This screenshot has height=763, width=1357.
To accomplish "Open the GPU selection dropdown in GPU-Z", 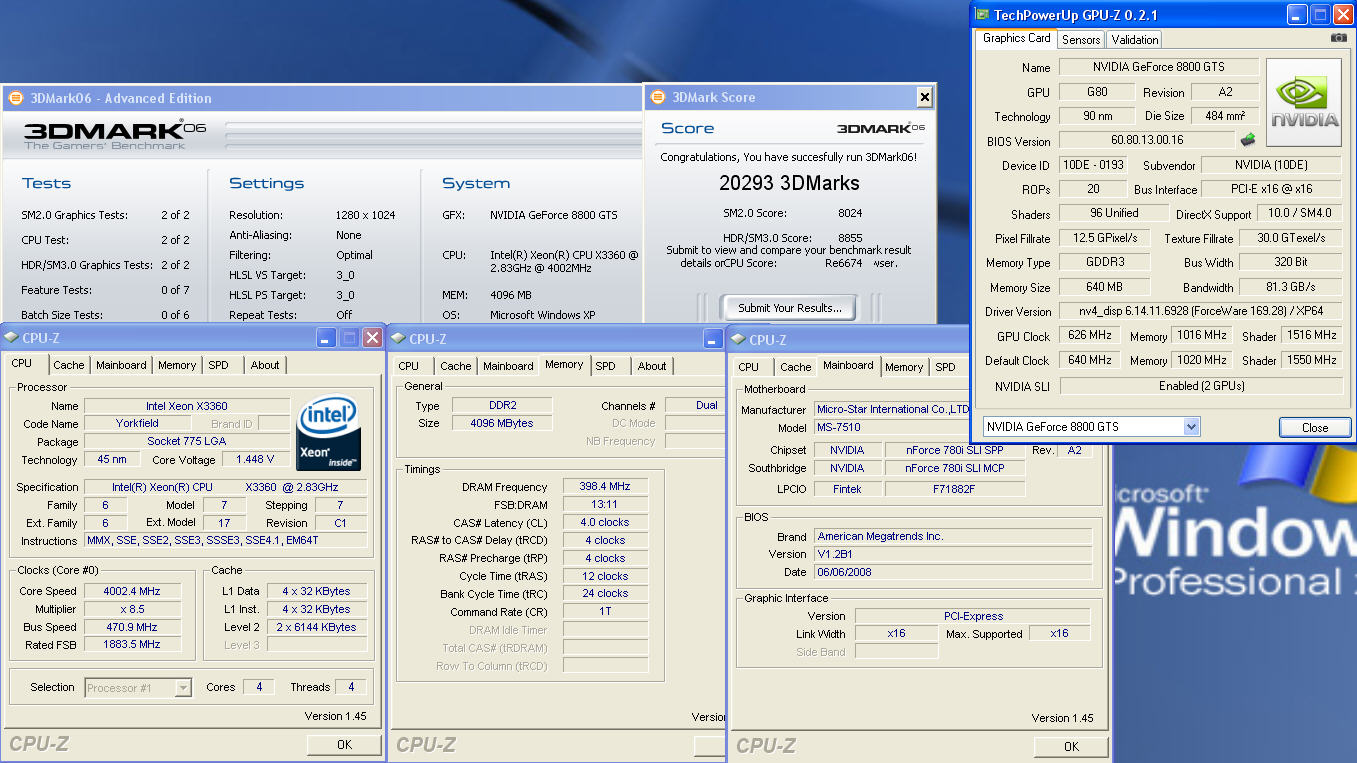I will point(1191,427).
